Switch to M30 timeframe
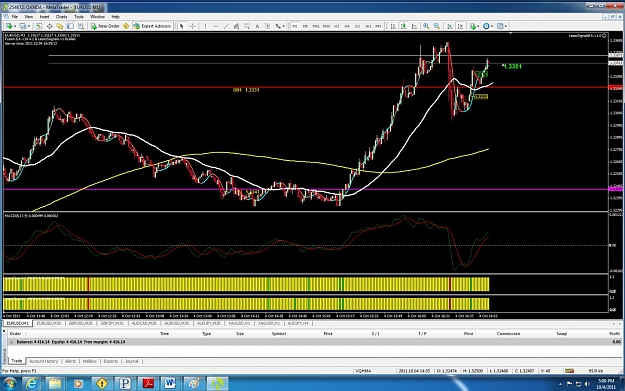 tap(326, 26)
